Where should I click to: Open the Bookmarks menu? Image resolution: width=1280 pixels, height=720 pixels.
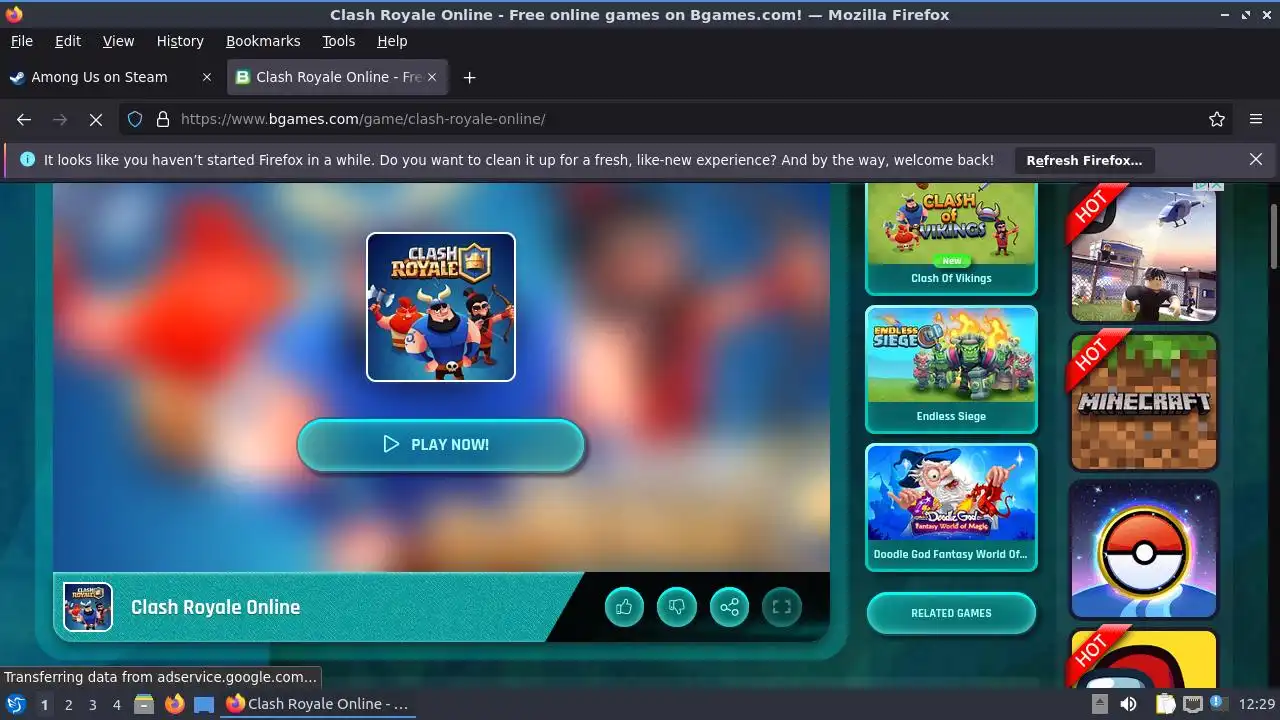click(263, 41)
